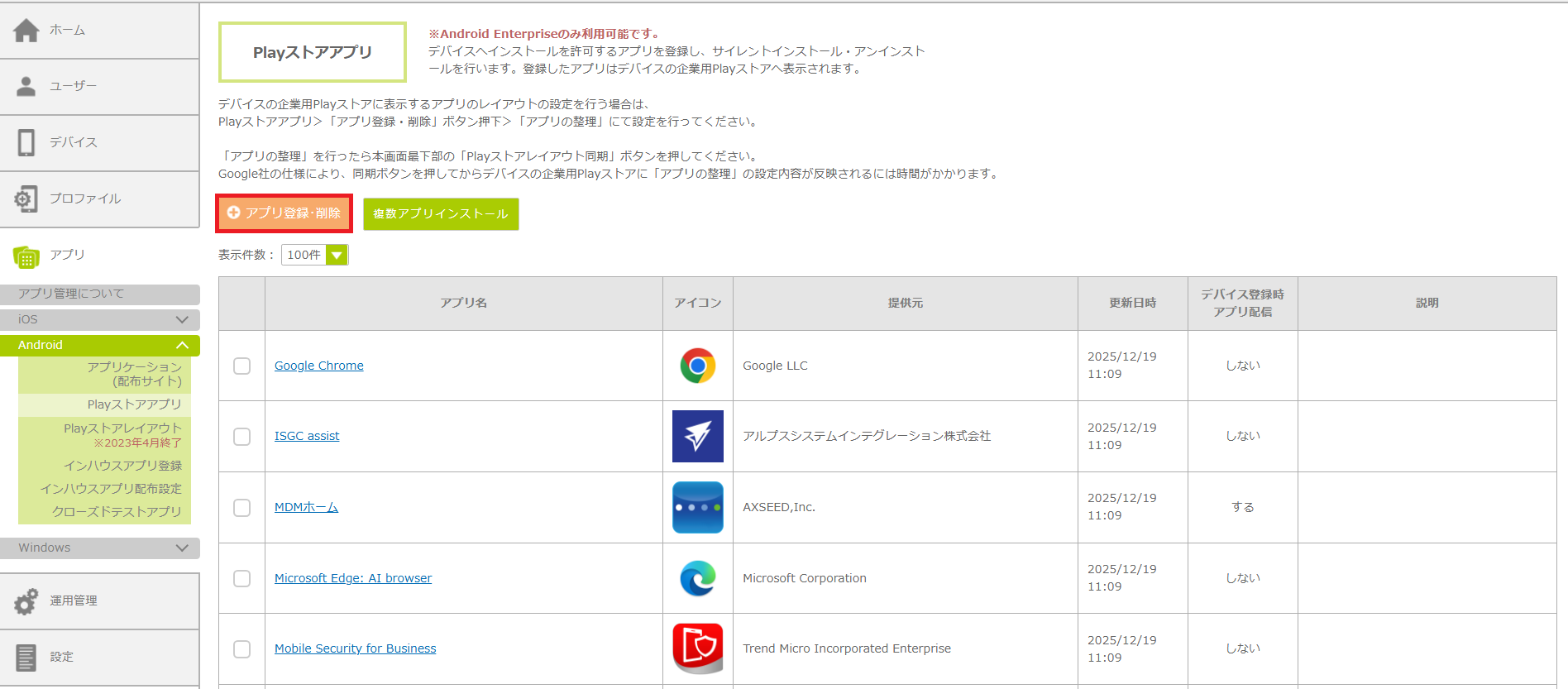Click the green App icon in sidebar
The width and height of the screenshot is (1568, 689).
tap(26, 257)
